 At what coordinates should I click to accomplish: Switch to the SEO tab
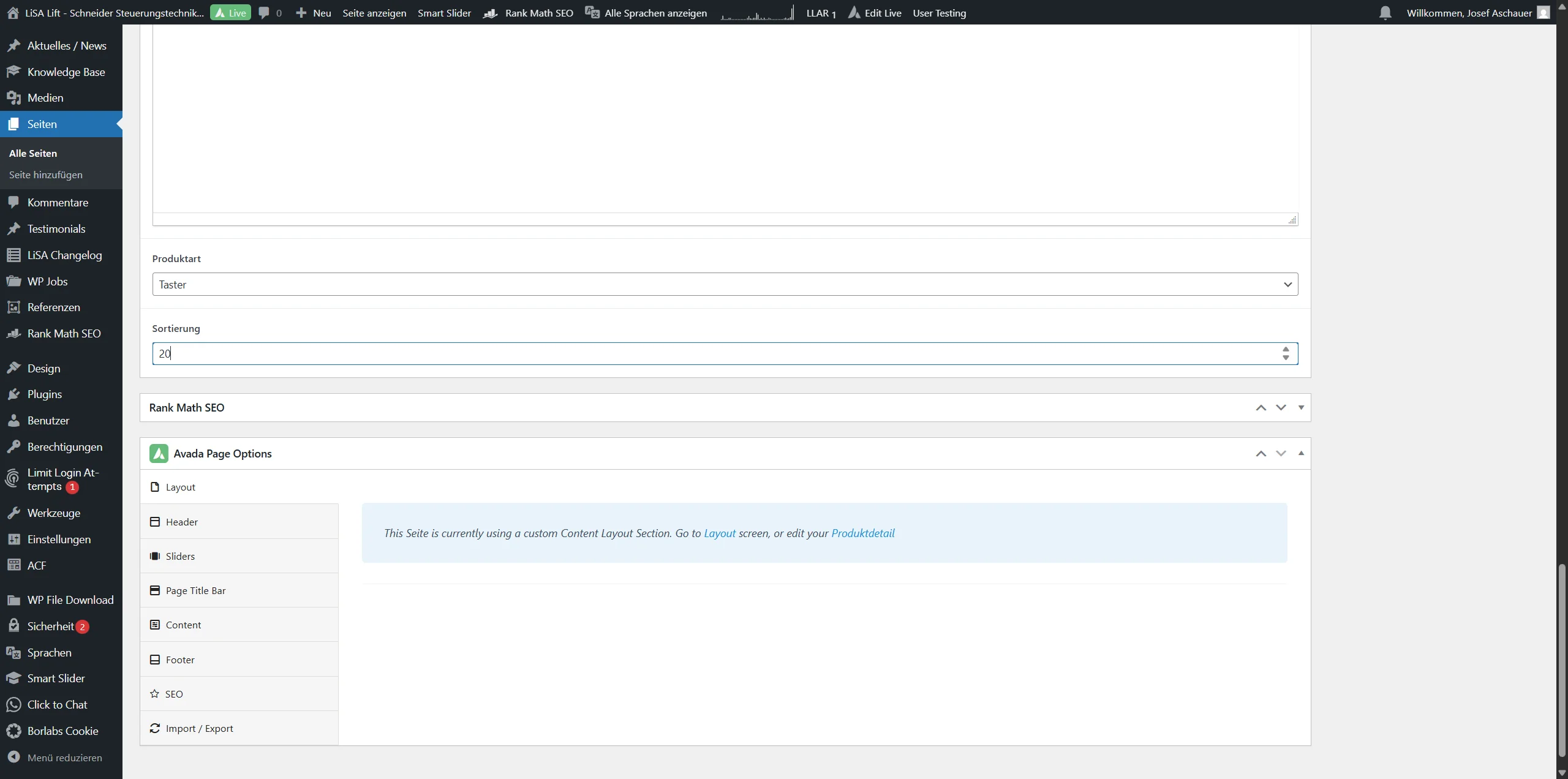pos(174,694)
